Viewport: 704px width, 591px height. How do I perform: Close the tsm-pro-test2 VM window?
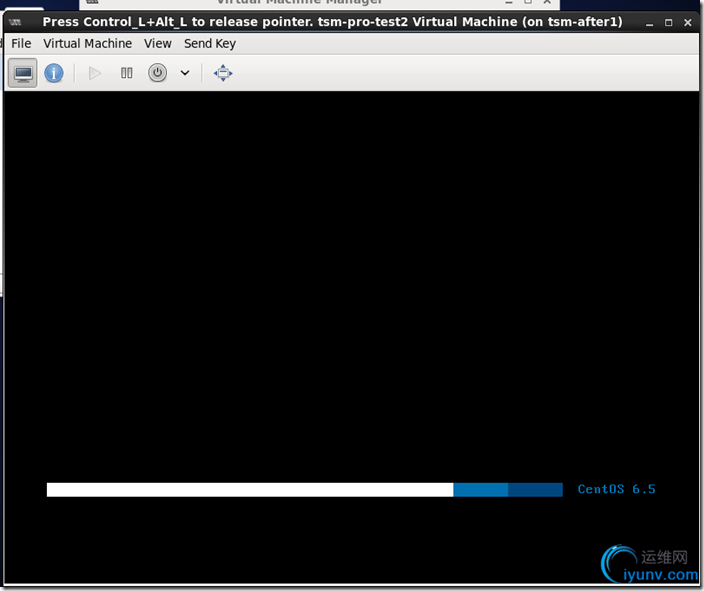(x=688, y=22)
